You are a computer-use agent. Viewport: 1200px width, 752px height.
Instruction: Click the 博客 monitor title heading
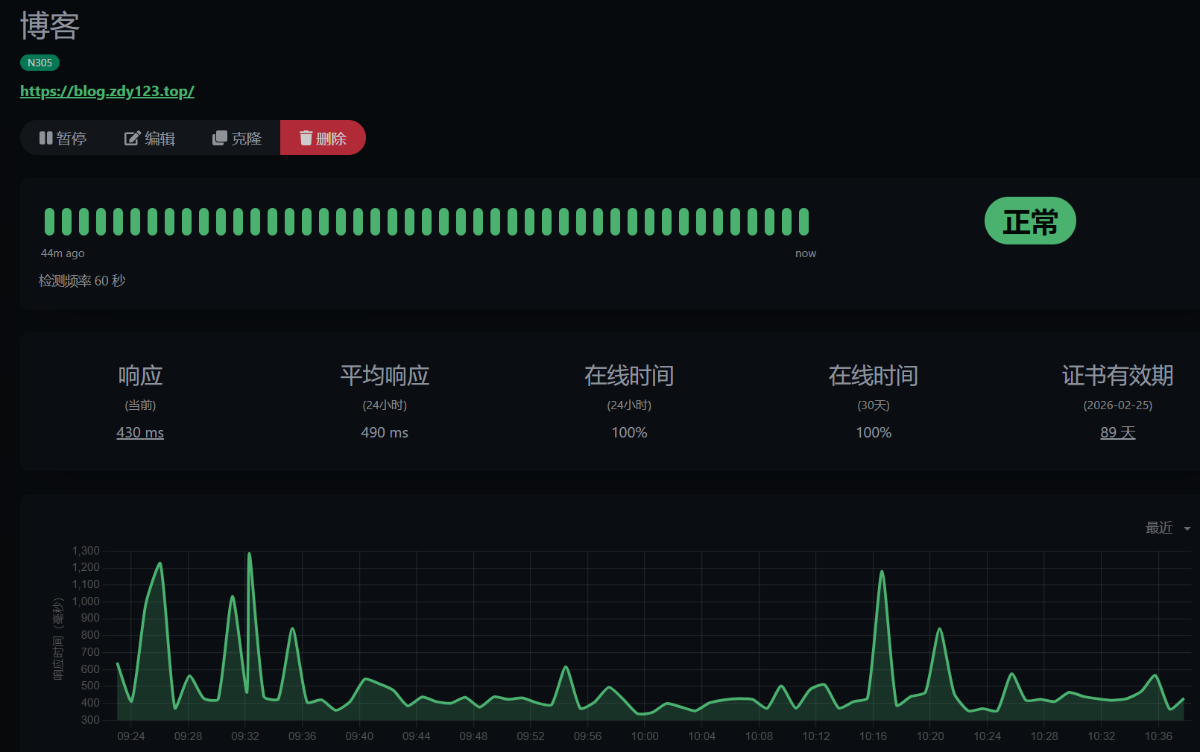pyautogui.click(x=50, y=27)
